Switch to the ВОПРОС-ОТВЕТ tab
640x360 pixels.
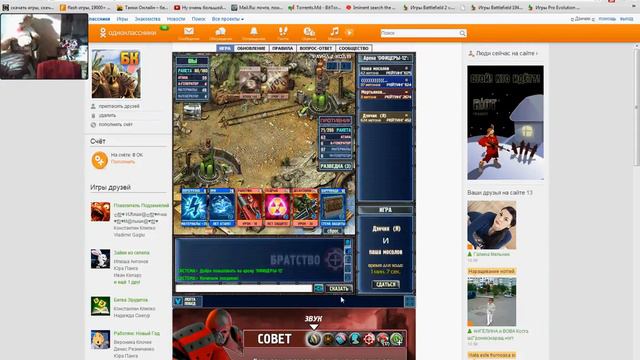point(316,48)
